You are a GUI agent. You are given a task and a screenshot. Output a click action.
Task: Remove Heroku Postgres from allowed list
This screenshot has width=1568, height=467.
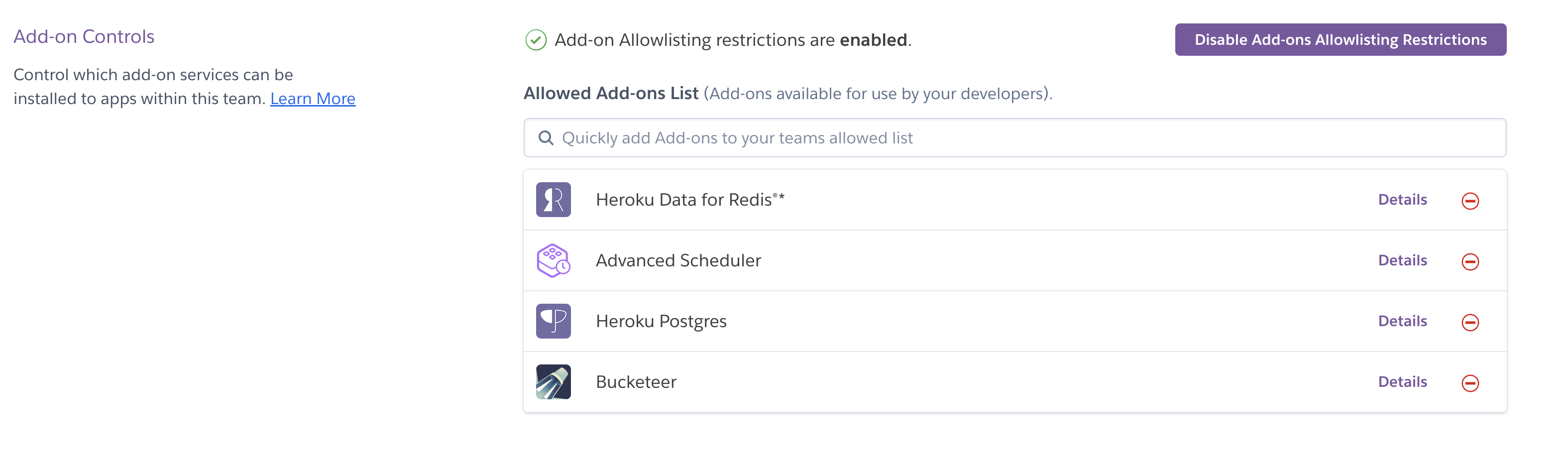(1469, 322)
